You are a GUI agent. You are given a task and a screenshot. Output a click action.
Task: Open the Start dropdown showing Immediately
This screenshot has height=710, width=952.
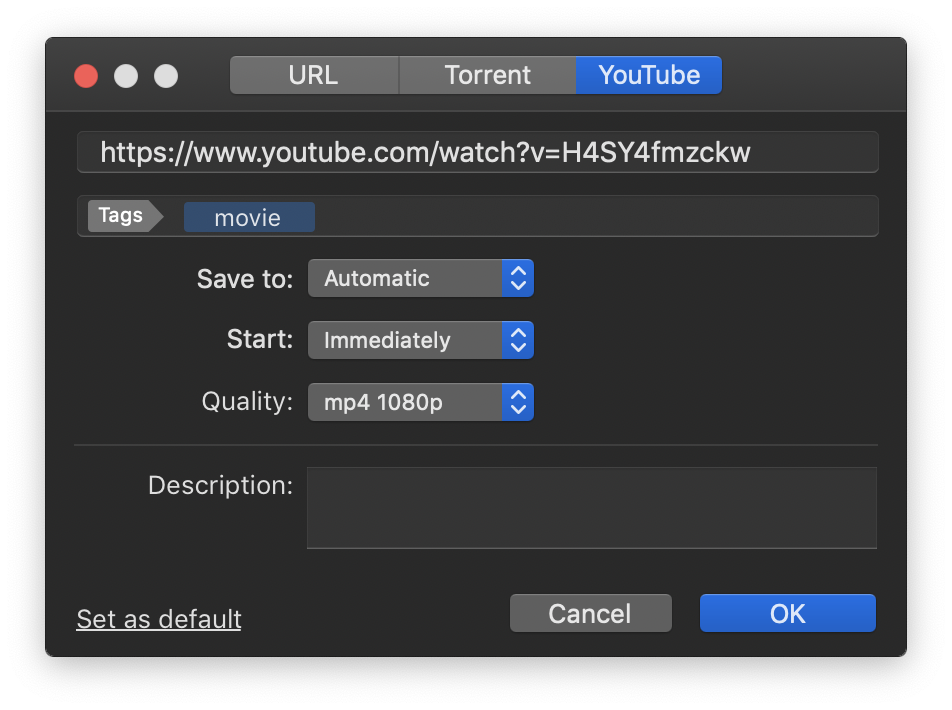[410, 340]
